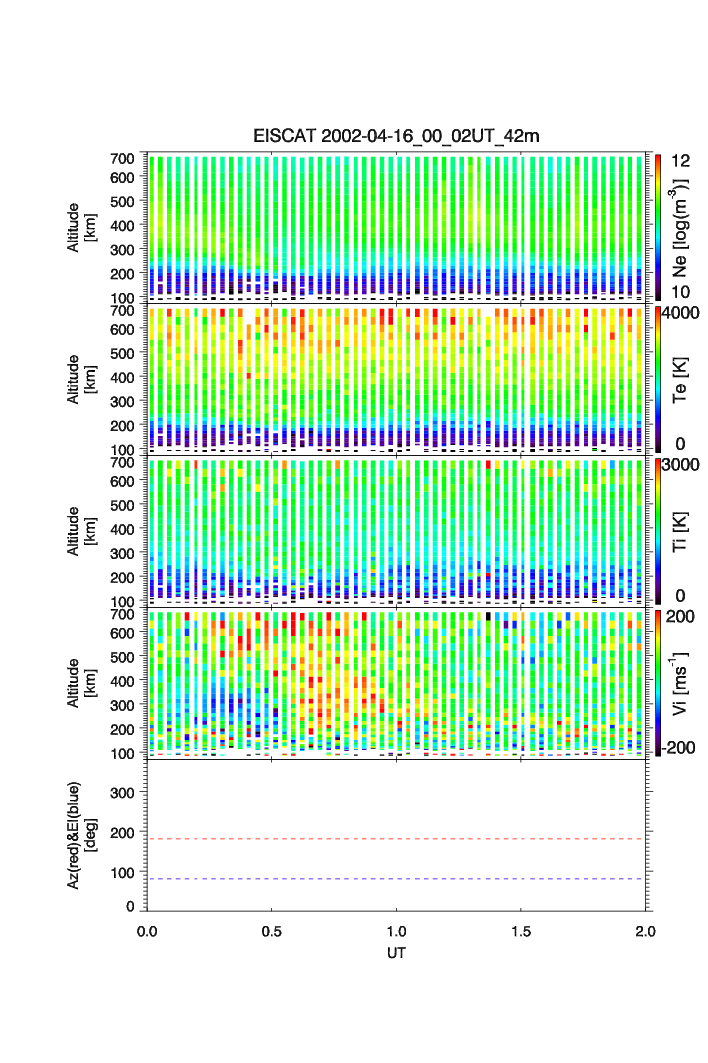Click the 0.0 tick label on UT axis

click(147, 931)
